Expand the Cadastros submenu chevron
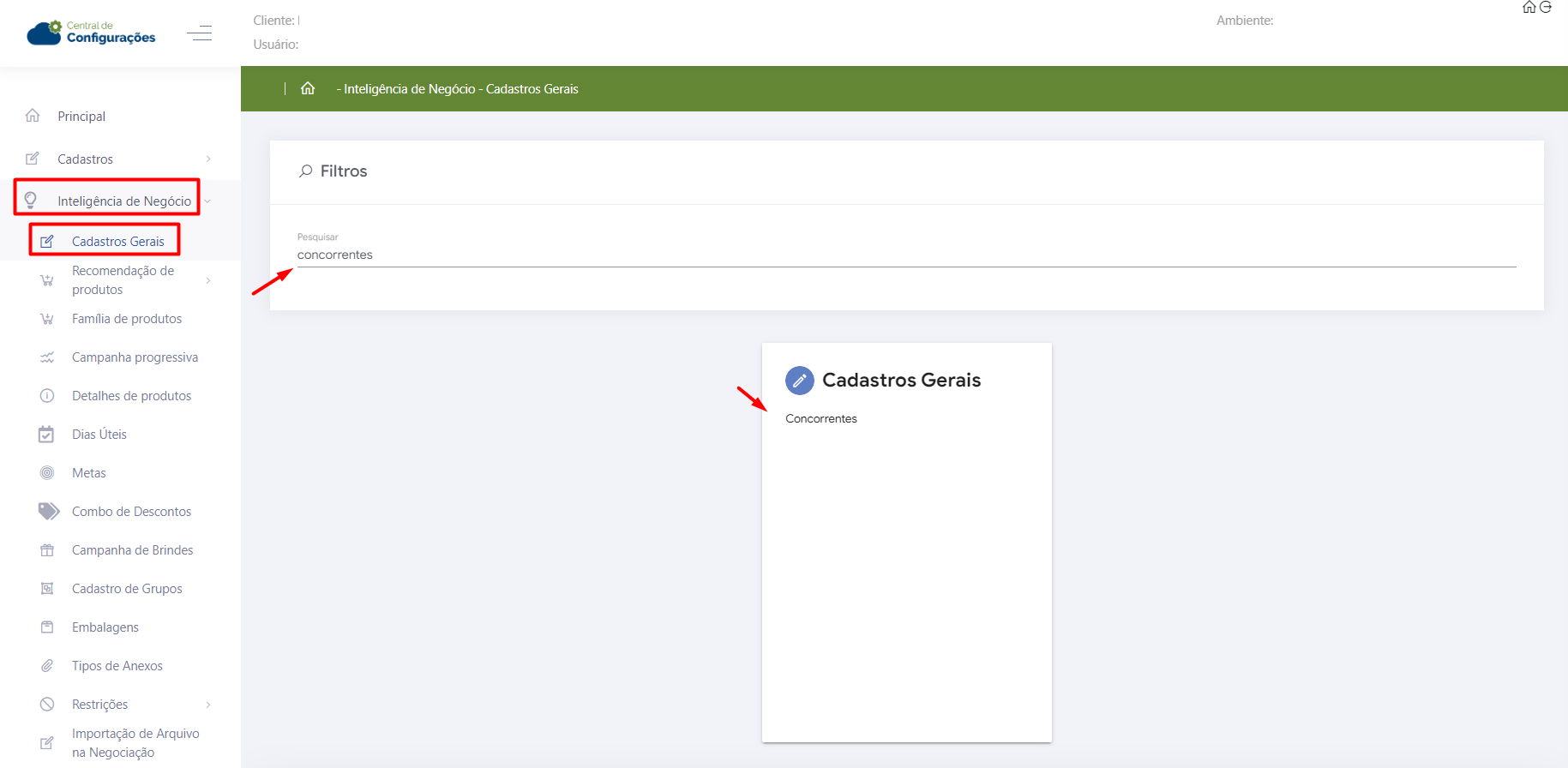1568x768 pixels. (x=208, y=159)
